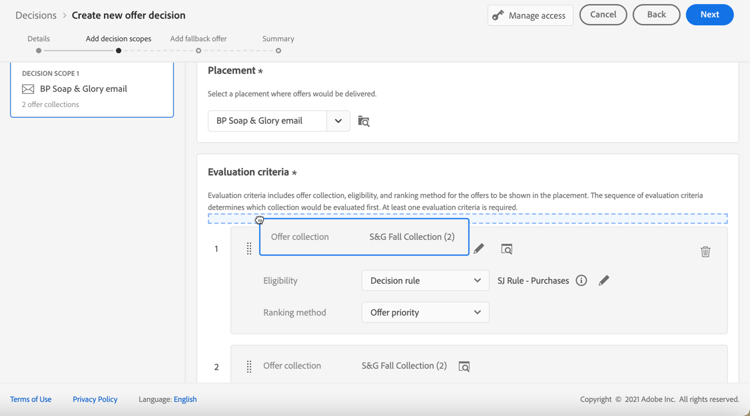Open the Decision rule eligibility dropdown

coord(425,281)
